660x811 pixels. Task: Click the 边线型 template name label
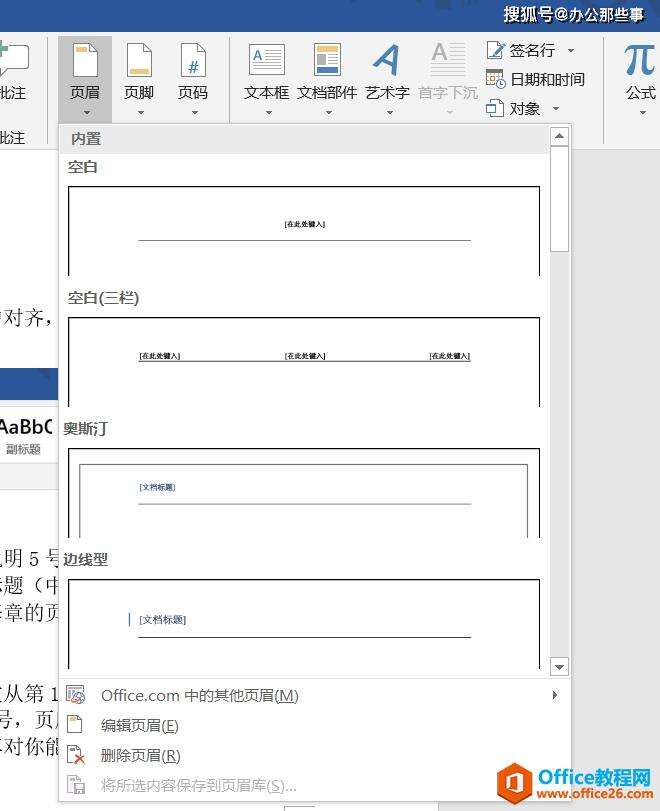[x=85, y=560]
